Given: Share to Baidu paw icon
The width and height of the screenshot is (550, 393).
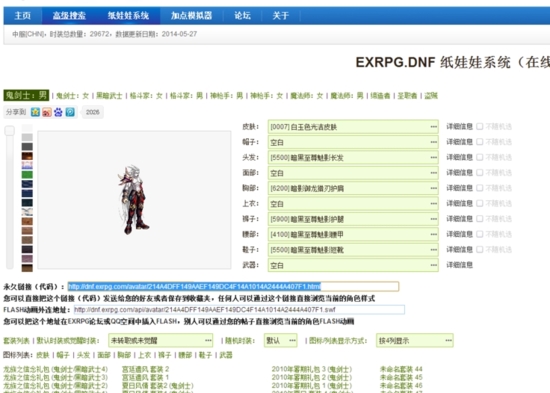Looking at the screenshot, I should pos(58,112).
